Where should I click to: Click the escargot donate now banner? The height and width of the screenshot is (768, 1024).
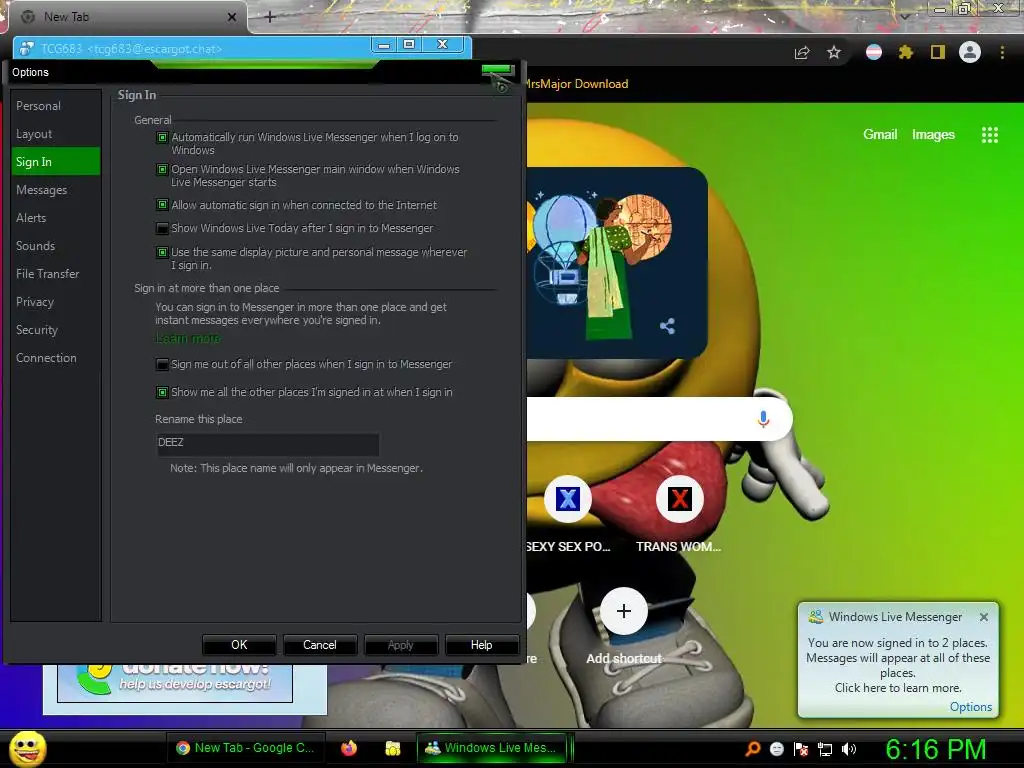[175, 683]
